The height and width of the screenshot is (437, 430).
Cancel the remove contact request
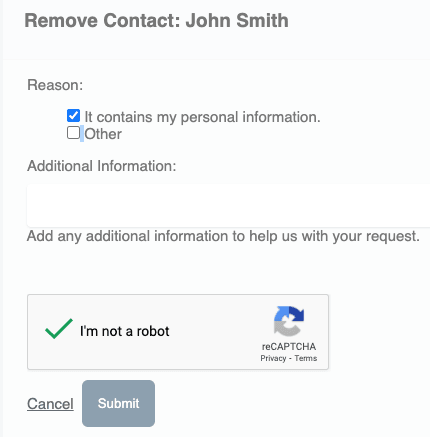50,404
